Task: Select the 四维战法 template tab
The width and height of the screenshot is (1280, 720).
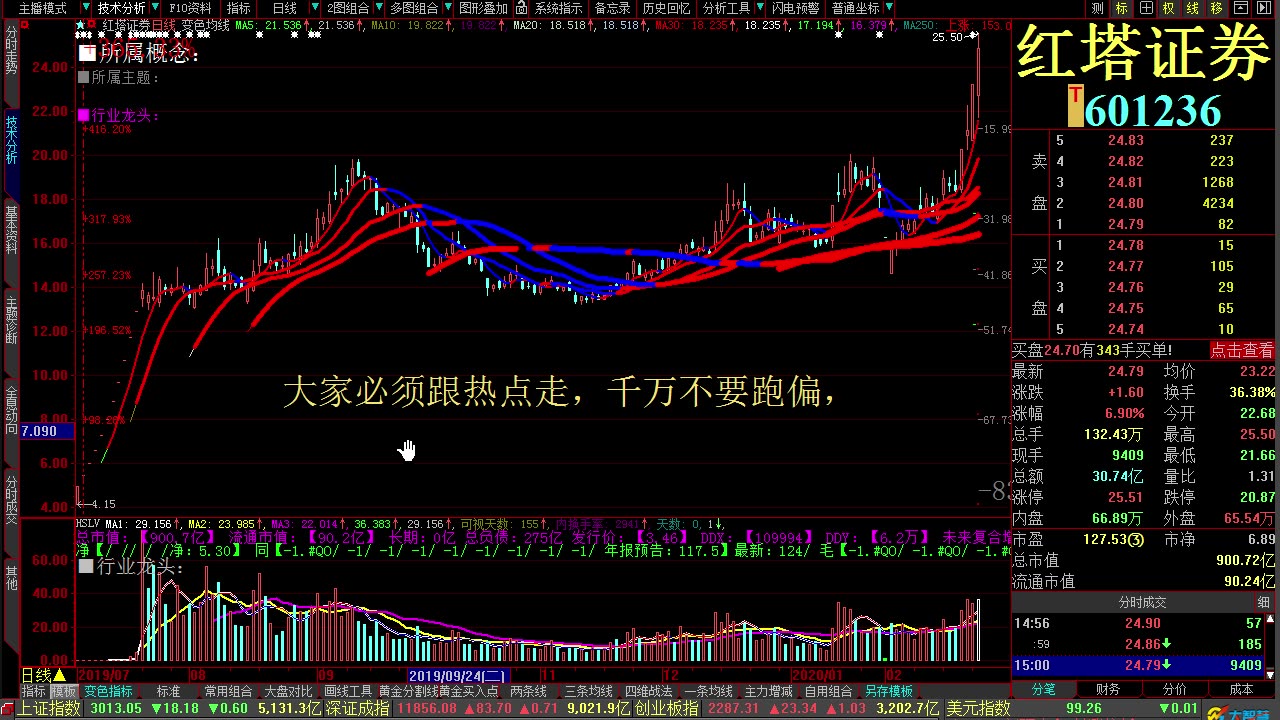Action: (x=648, y=691)
